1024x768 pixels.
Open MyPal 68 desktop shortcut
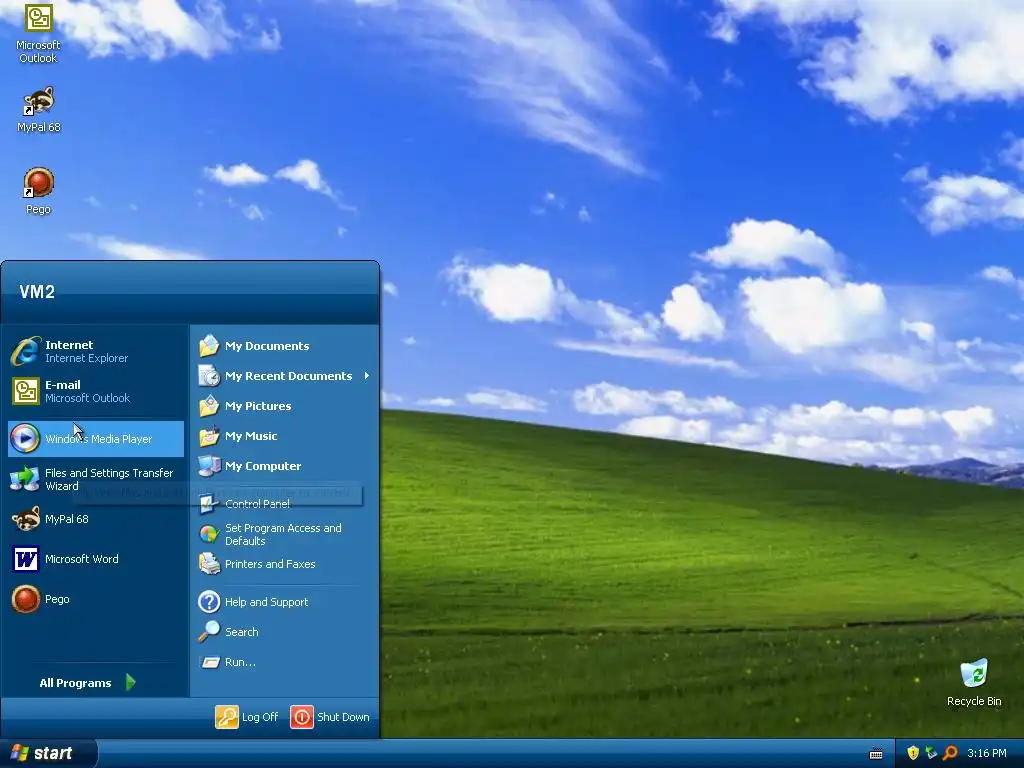pyautogui.click(x=39, y=110)
